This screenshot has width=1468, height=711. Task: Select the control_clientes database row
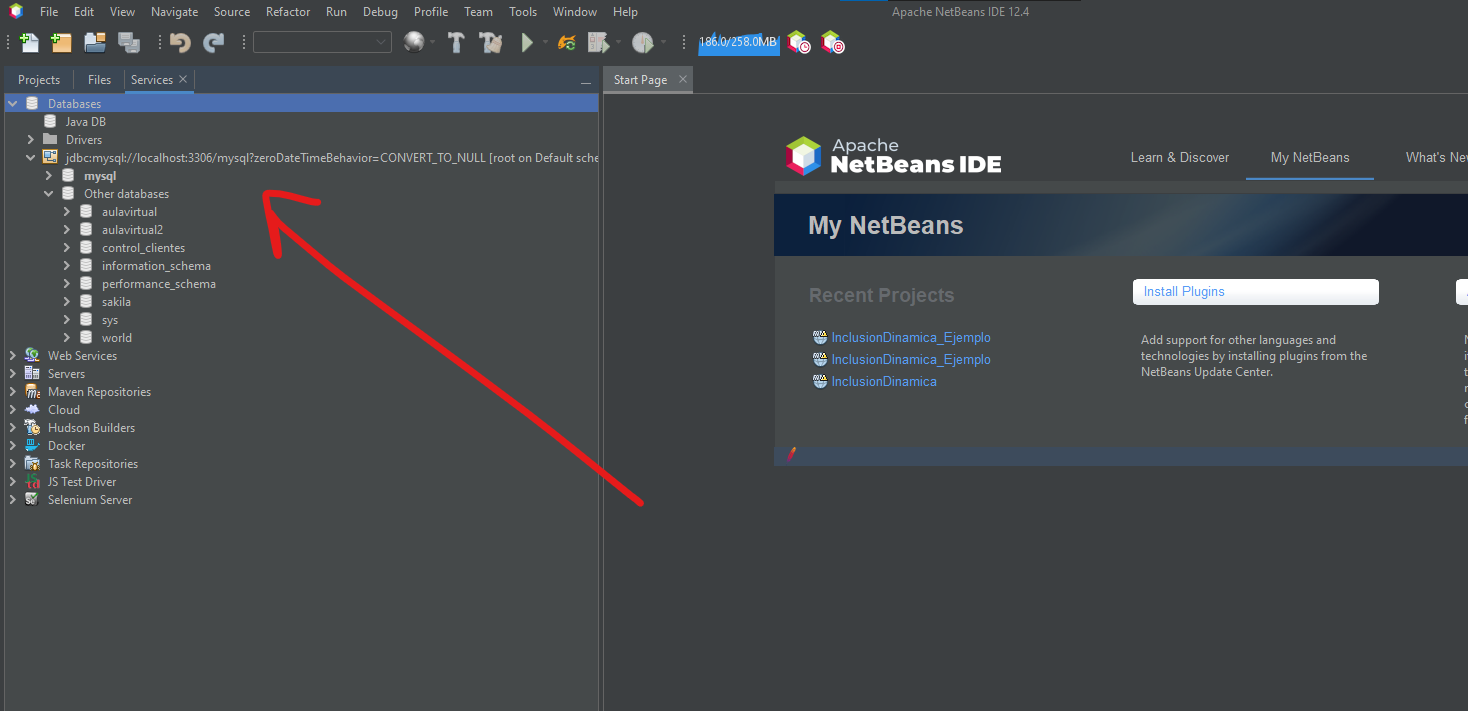point(143,248)
